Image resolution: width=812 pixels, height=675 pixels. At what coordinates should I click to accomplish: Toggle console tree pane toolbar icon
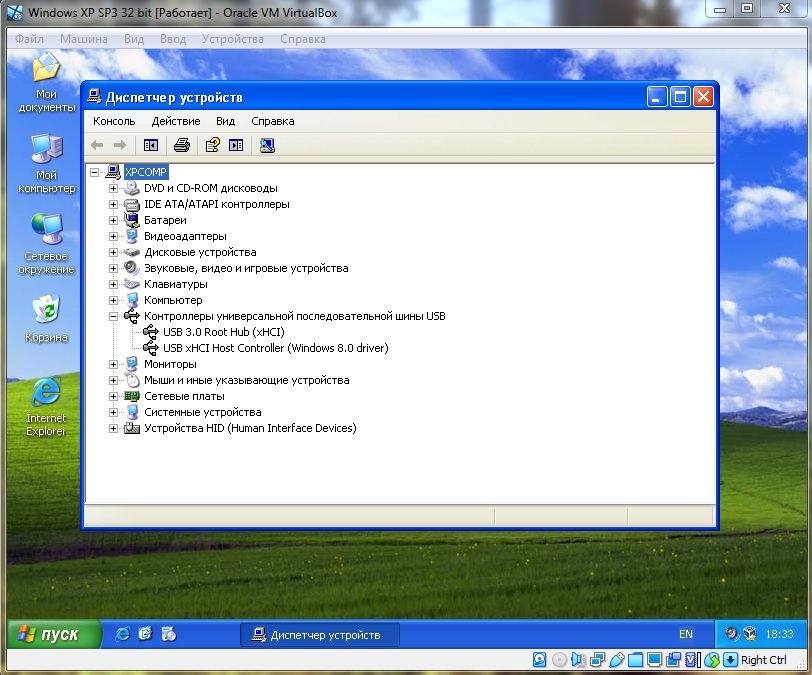click(151, 145)
